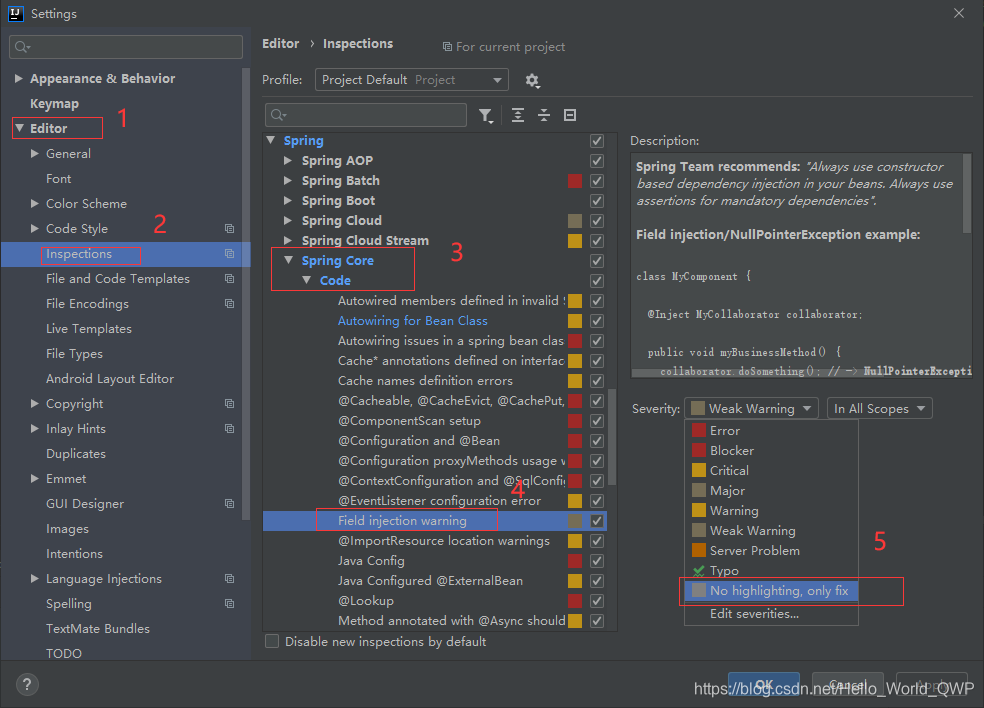Select Critical severity option
This screenshot has height=708, width=984.
[771, 471]
